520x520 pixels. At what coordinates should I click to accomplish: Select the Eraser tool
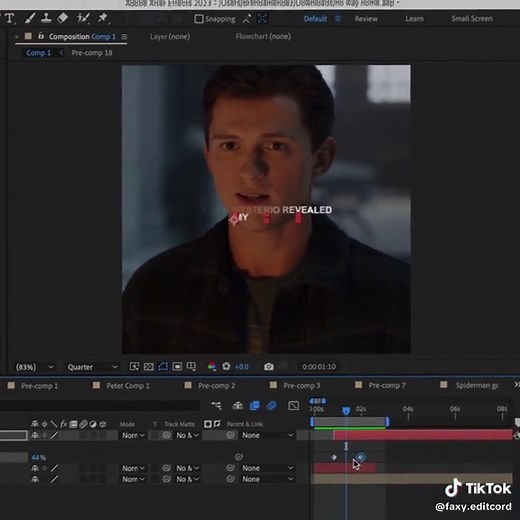pyautogui.click(x=63, y=18)
